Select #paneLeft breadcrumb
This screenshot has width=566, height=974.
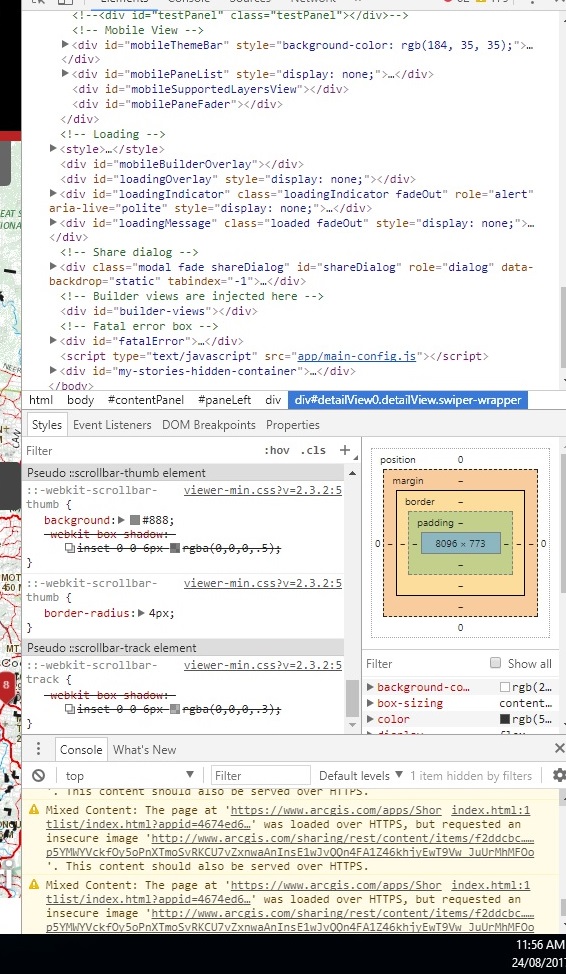224,400
